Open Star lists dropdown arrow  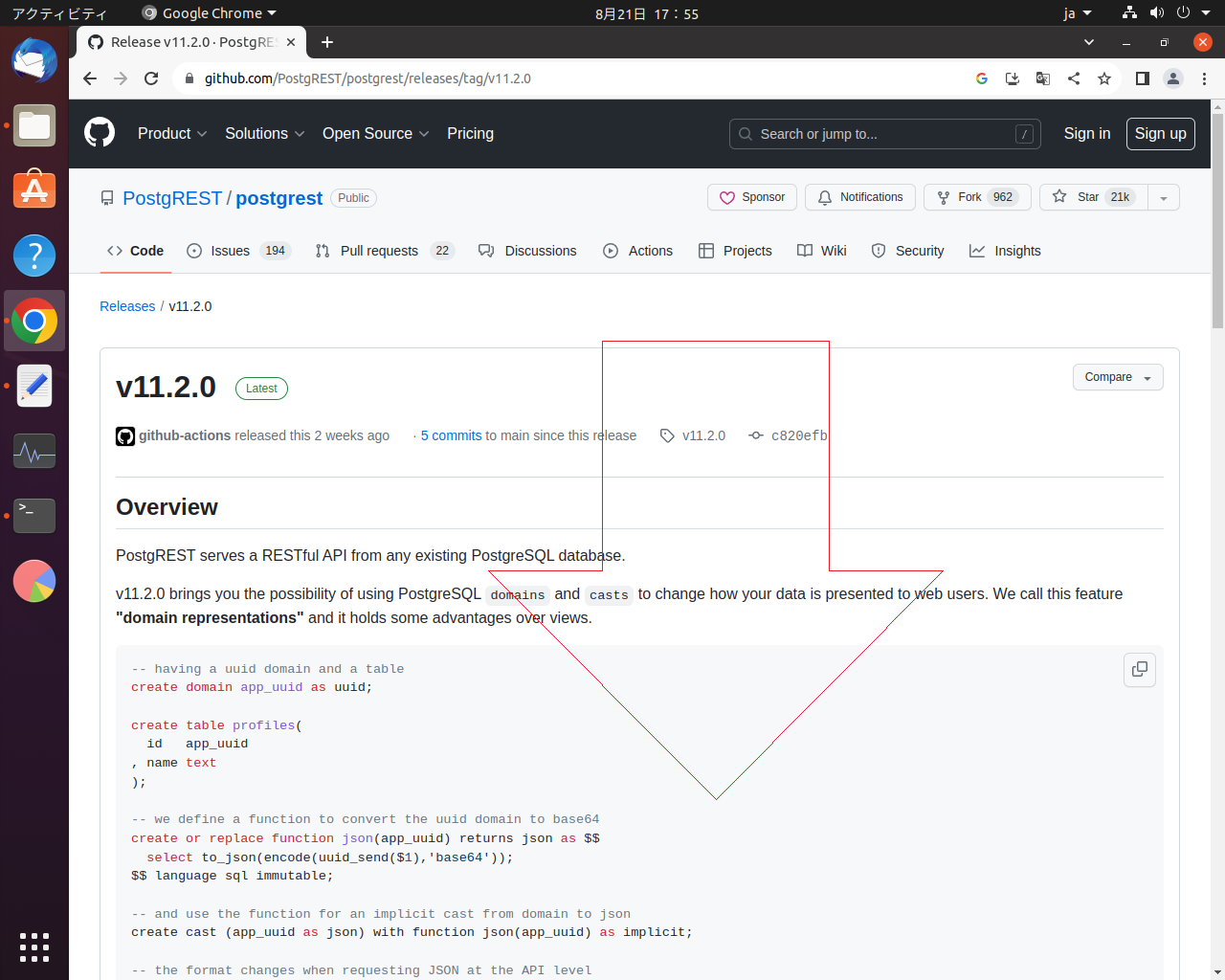(x=1164, y=197)
